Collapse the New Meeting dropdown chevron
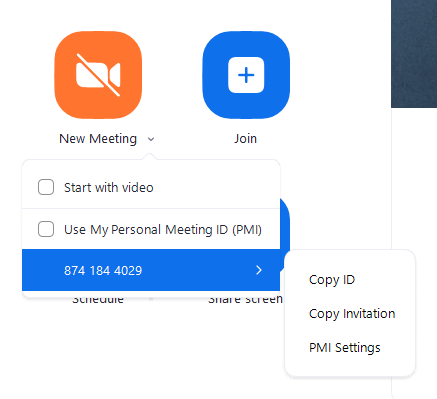437x399 pixels. [x=151, y=139]
